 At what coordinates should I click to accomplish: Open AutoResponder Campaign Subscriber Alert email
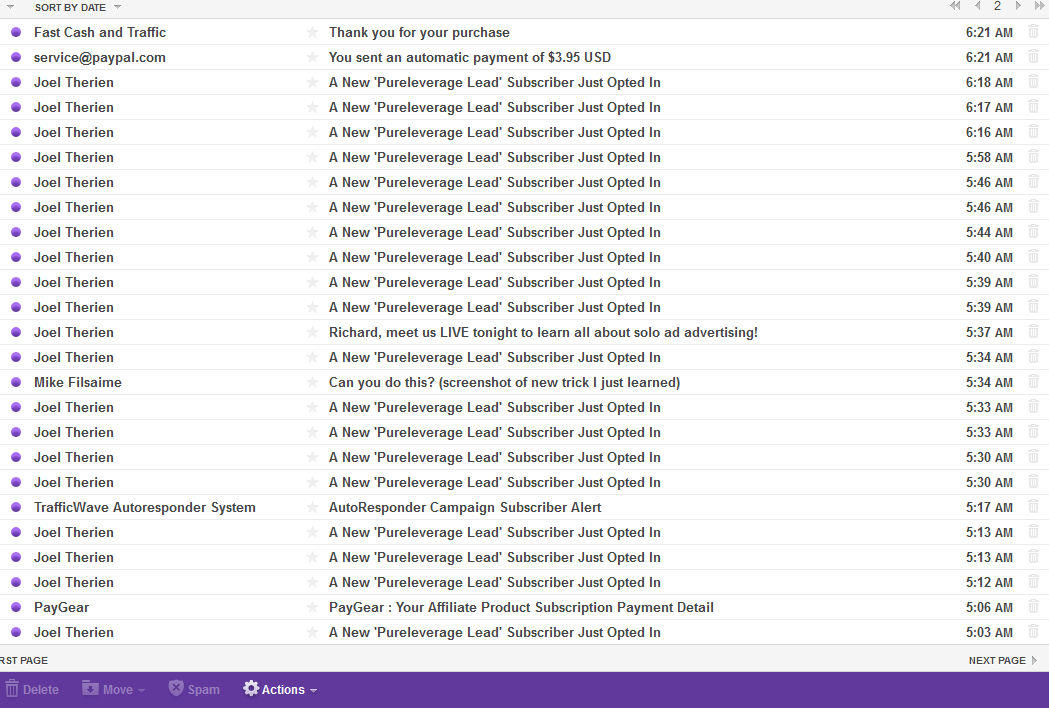click(465, 507)
